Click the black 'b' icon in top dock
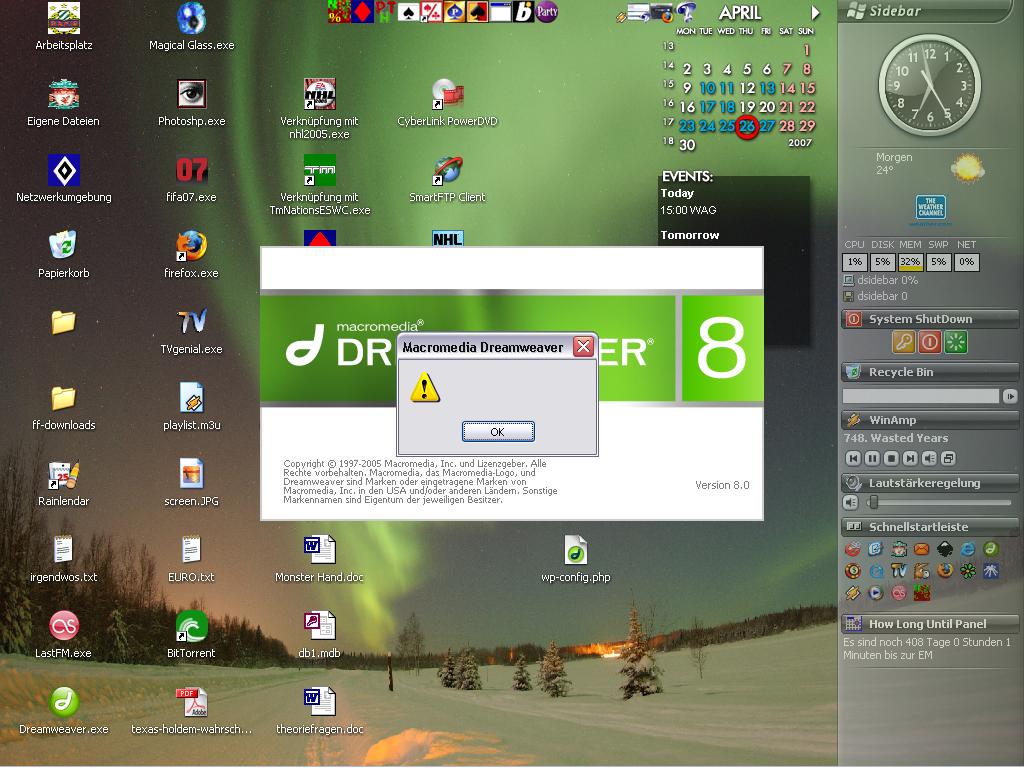The image size is (1024, 768). point(524,12)
